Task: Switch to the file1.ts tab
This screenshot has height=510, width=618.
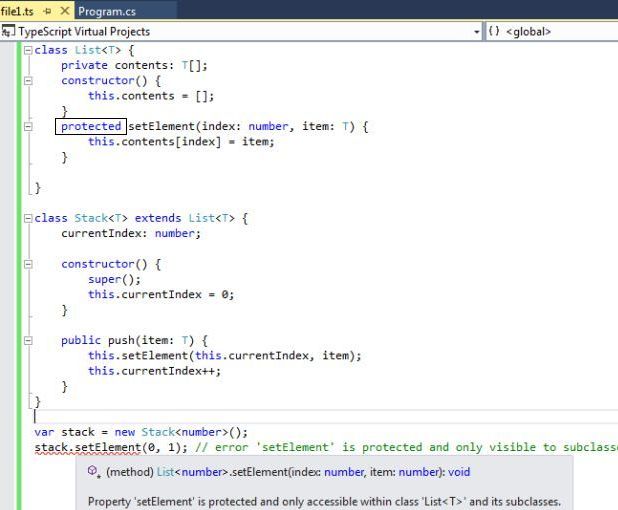Action: coord(17,11)
